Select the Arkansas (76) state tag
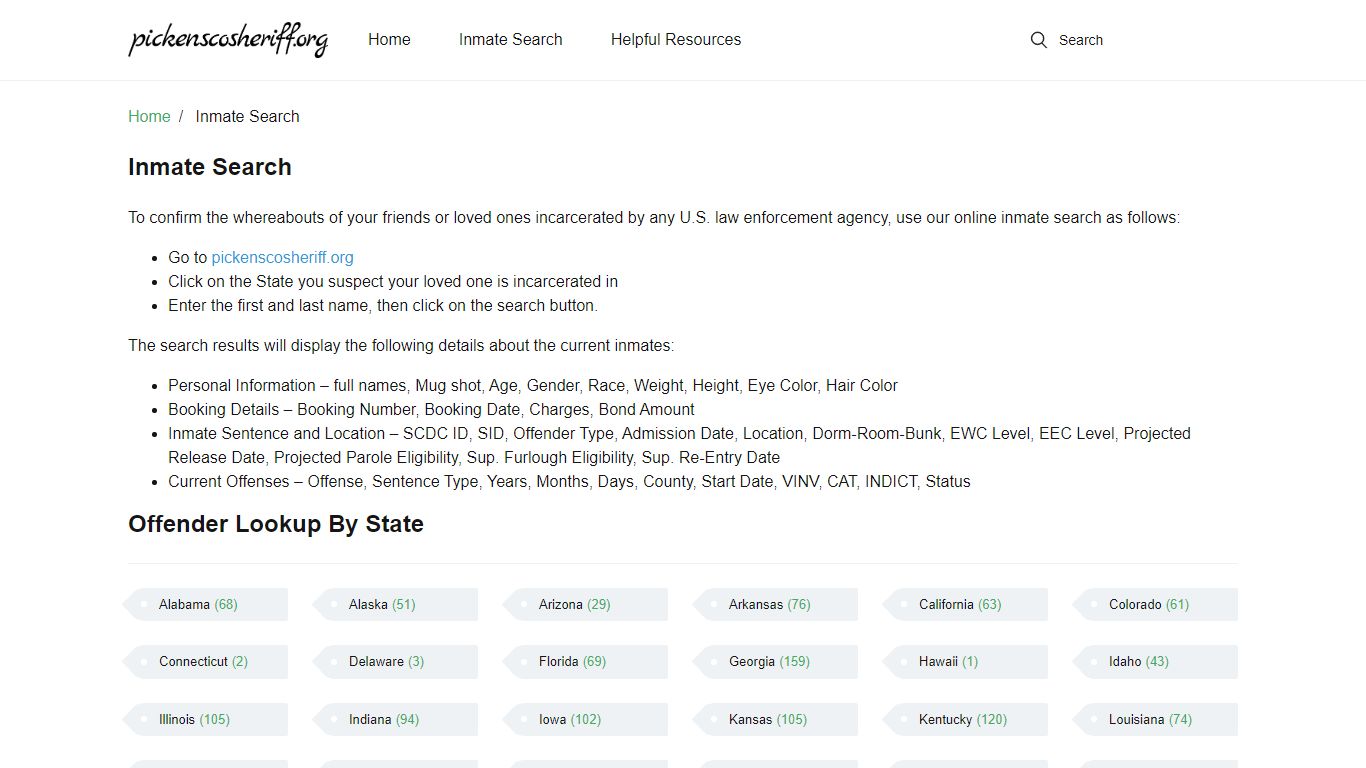This screenshot has width=1366, height=768. [x=775, y=604]
